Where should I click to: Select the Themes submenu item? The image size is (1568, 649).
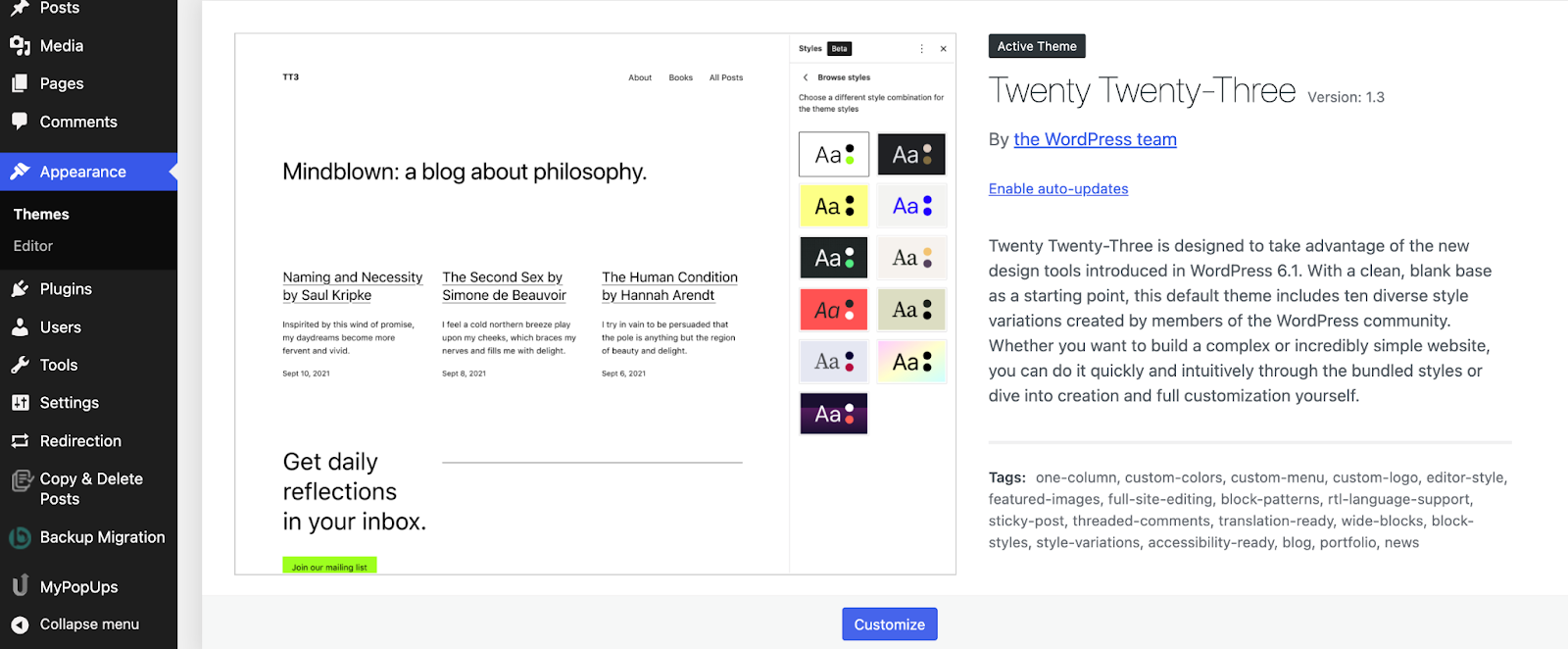click(x=41, y=215)
